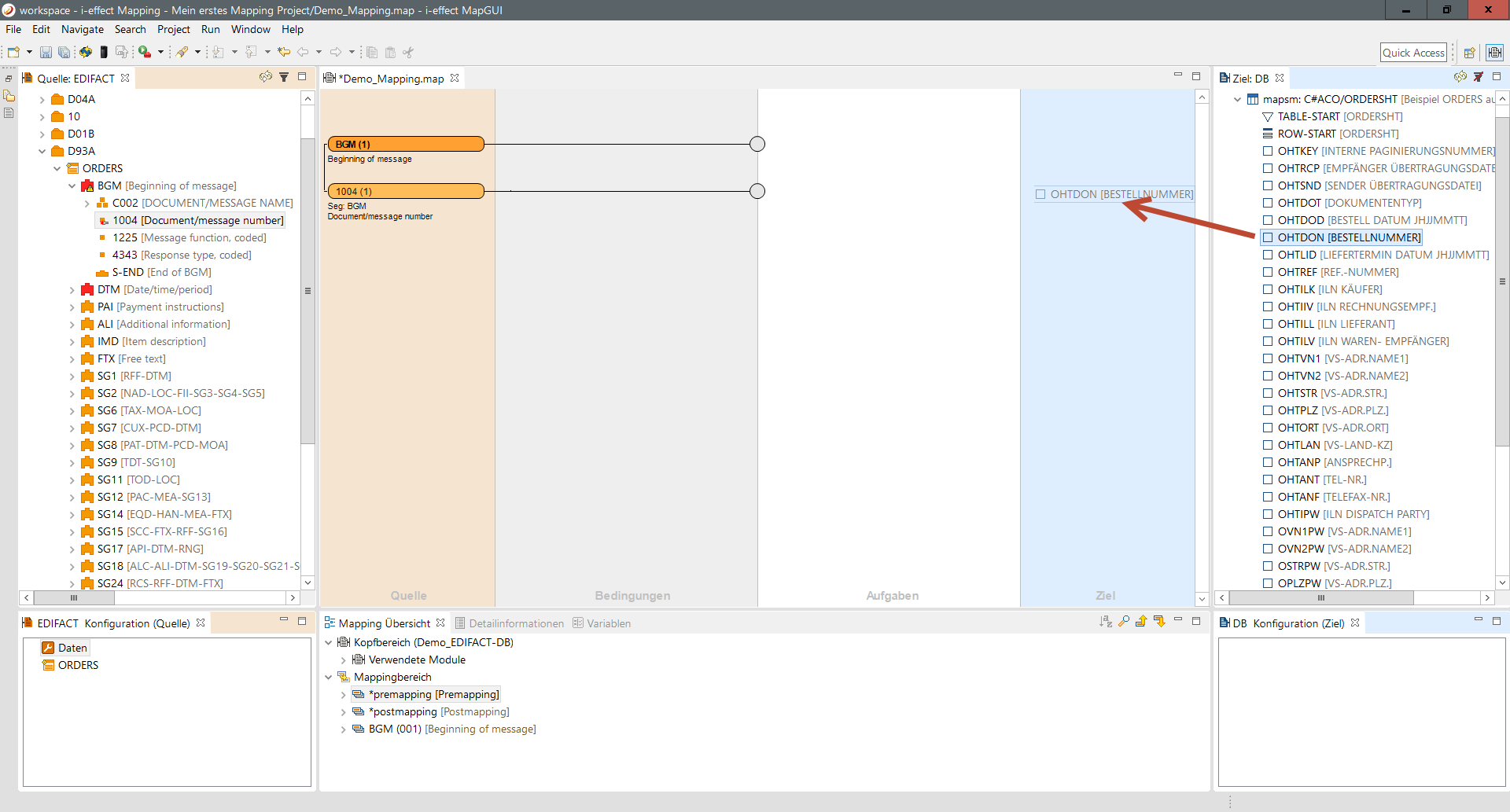Screen dimensions: 1510x812
Task: Expand the D04A folder in source tree
Action: (42, 100)
